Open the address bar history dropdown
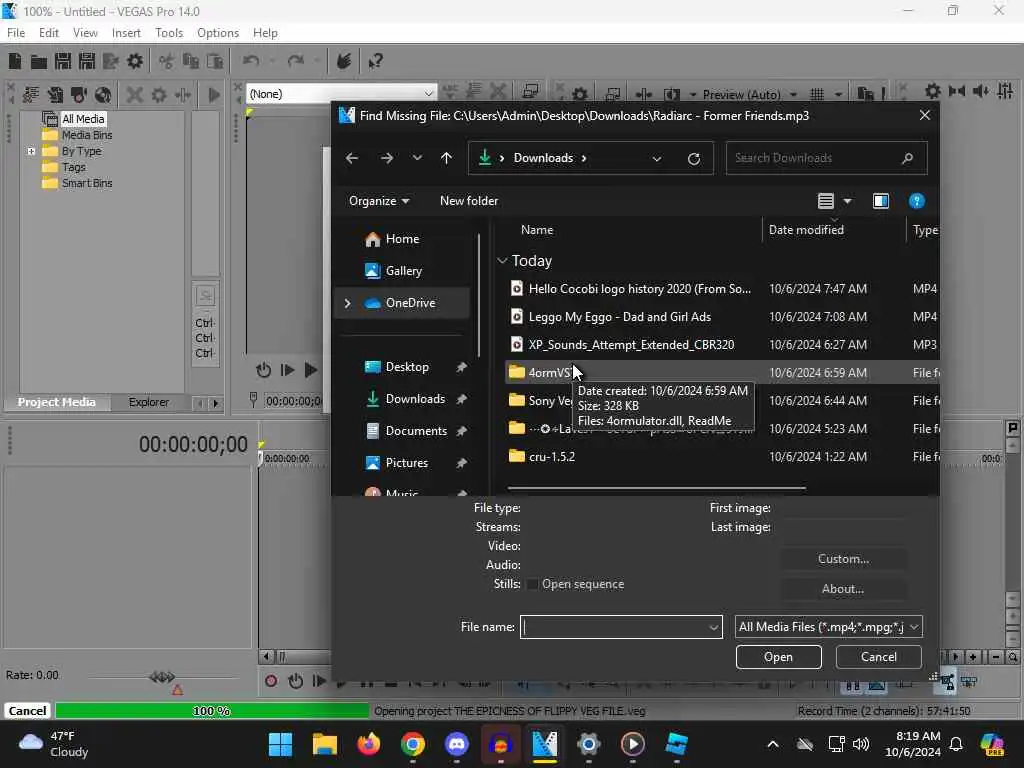This screenshot has width=1024, height=768. 656,158
